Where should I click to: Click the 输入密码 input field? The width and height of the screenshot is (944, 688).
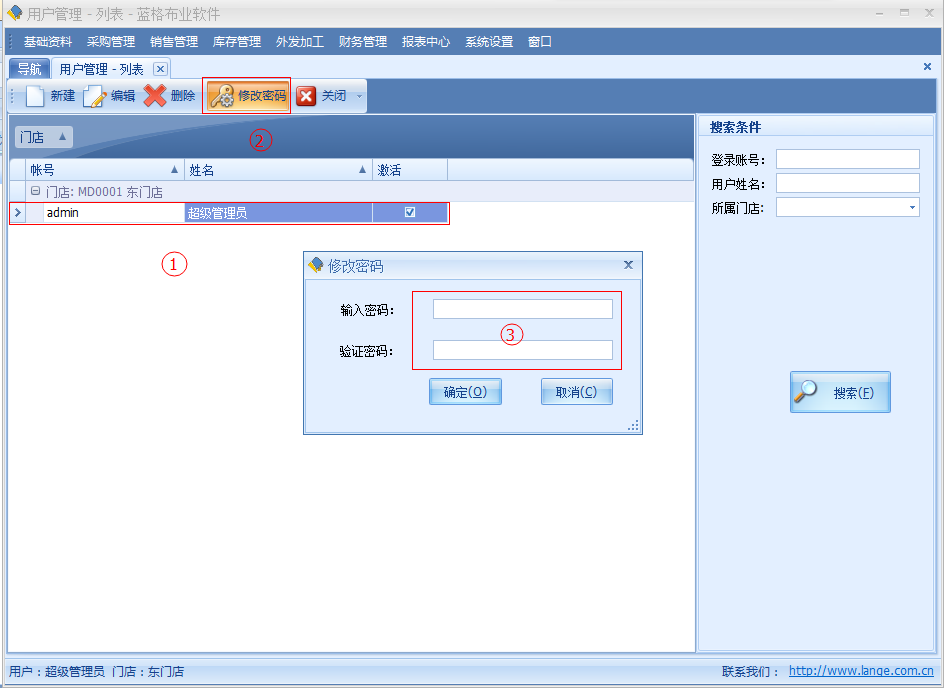coord(522,309)
